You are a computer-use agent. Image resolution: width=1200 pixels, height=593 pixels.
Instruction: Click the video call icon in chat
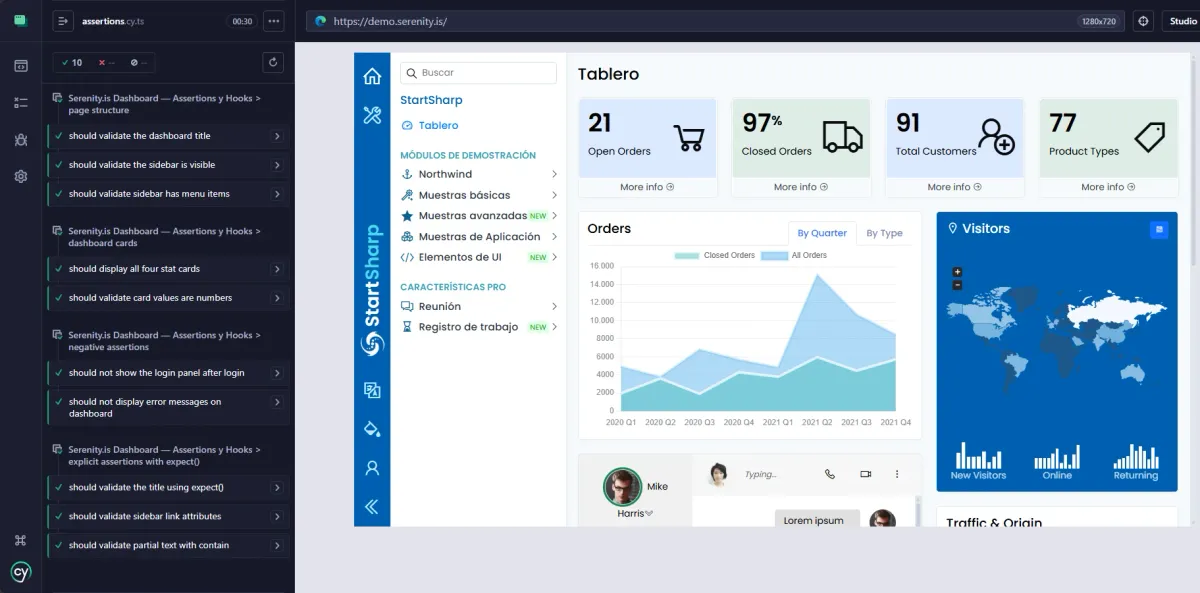866,474
